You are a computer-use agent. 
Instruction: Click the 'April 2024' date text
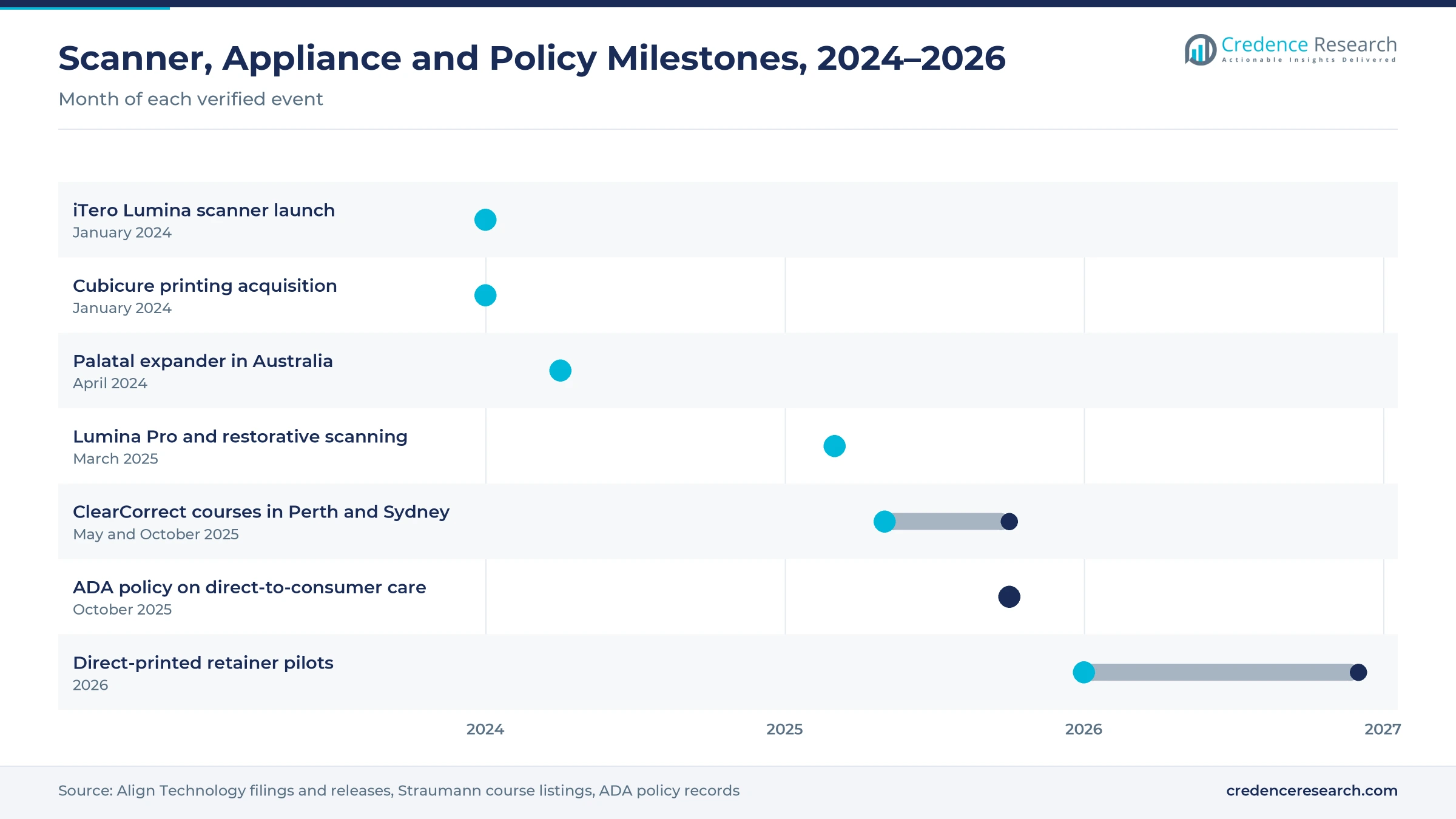pyautogui.click(x=110, y=383)
